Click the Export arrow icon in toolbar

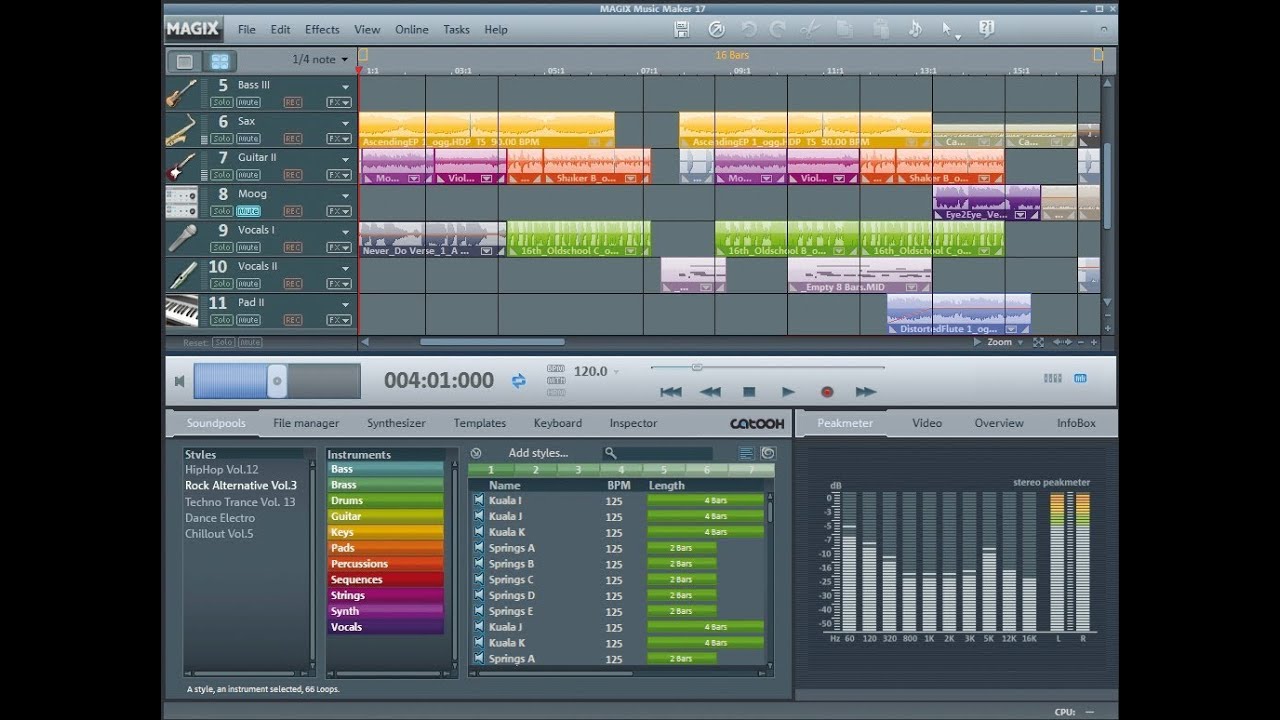716,30
